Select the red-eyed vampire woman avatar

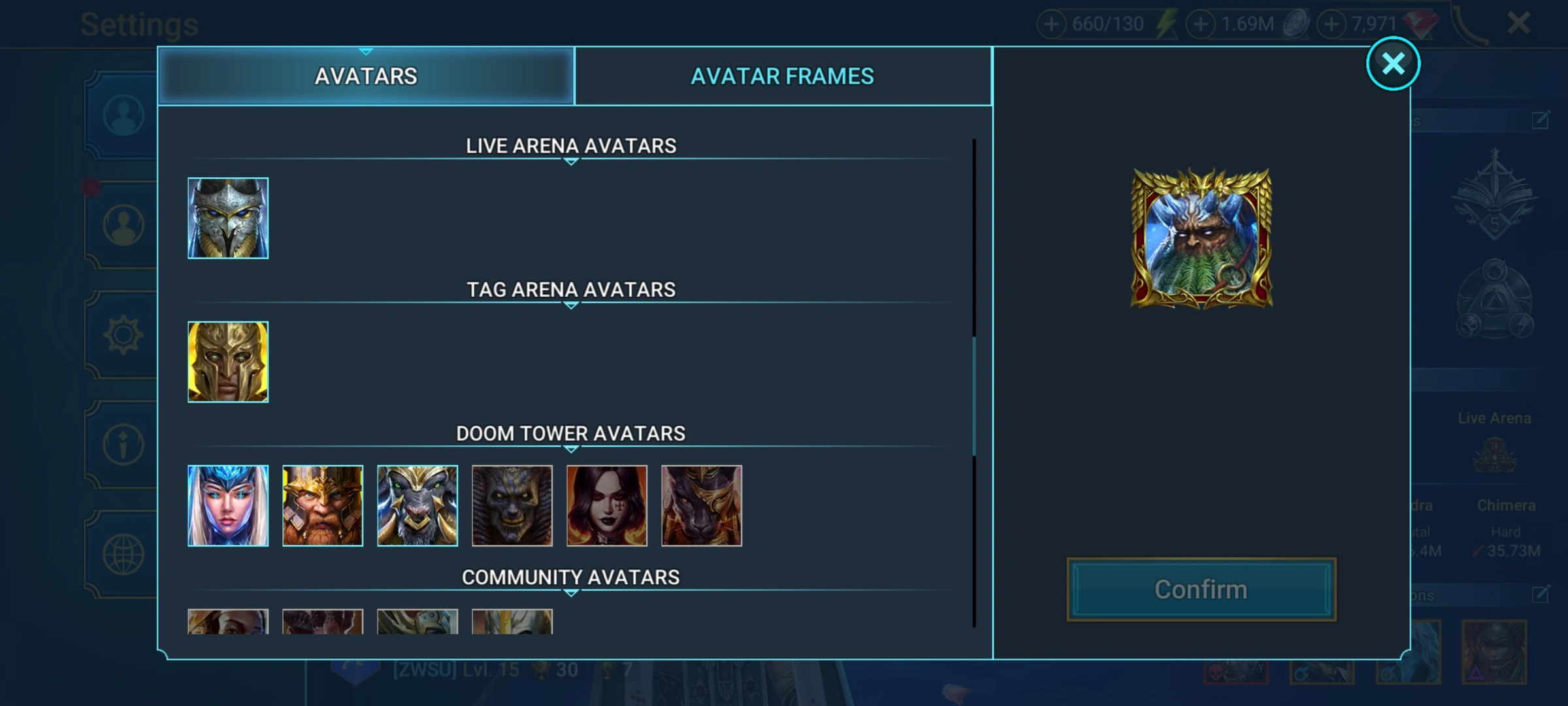click(607, 506)
